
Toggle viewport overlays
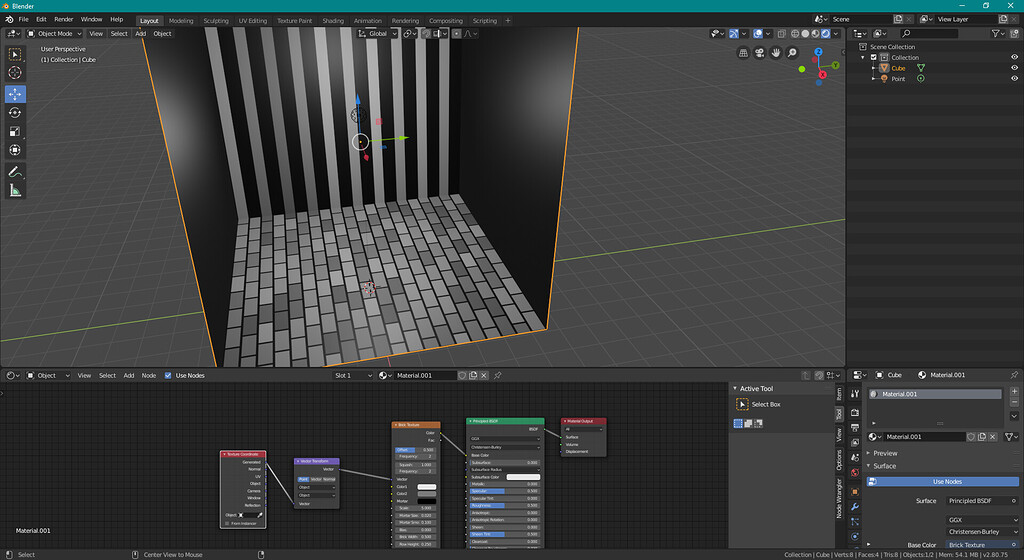coord(758,33)
